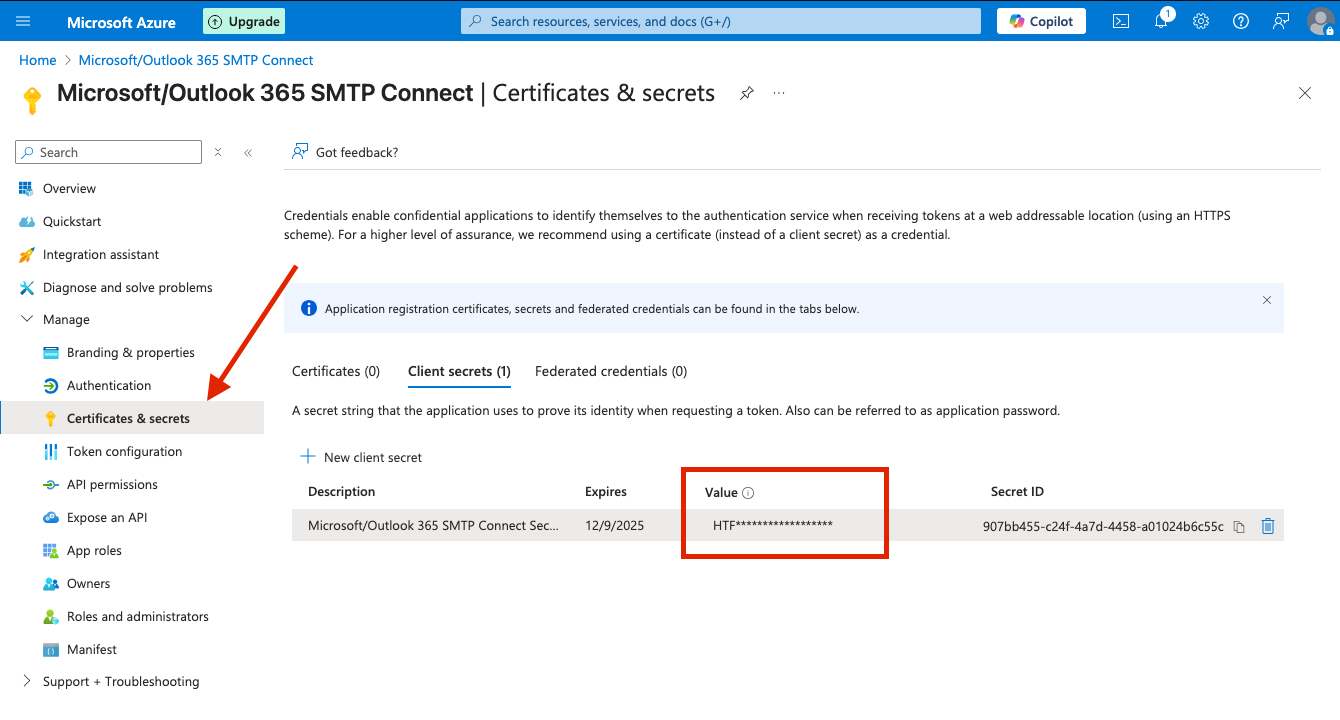Click the Quickstart cloud icon

tap(26, 221)
